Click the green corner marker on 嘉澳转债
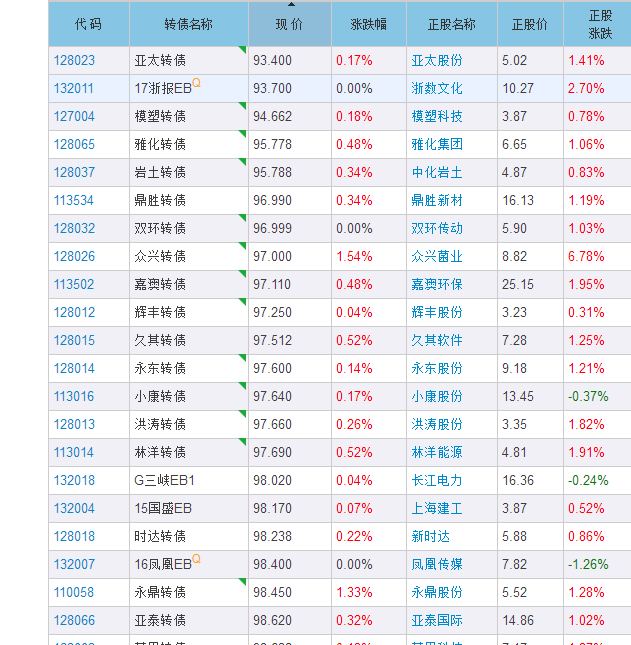631x645 pixels. [243, 273]
